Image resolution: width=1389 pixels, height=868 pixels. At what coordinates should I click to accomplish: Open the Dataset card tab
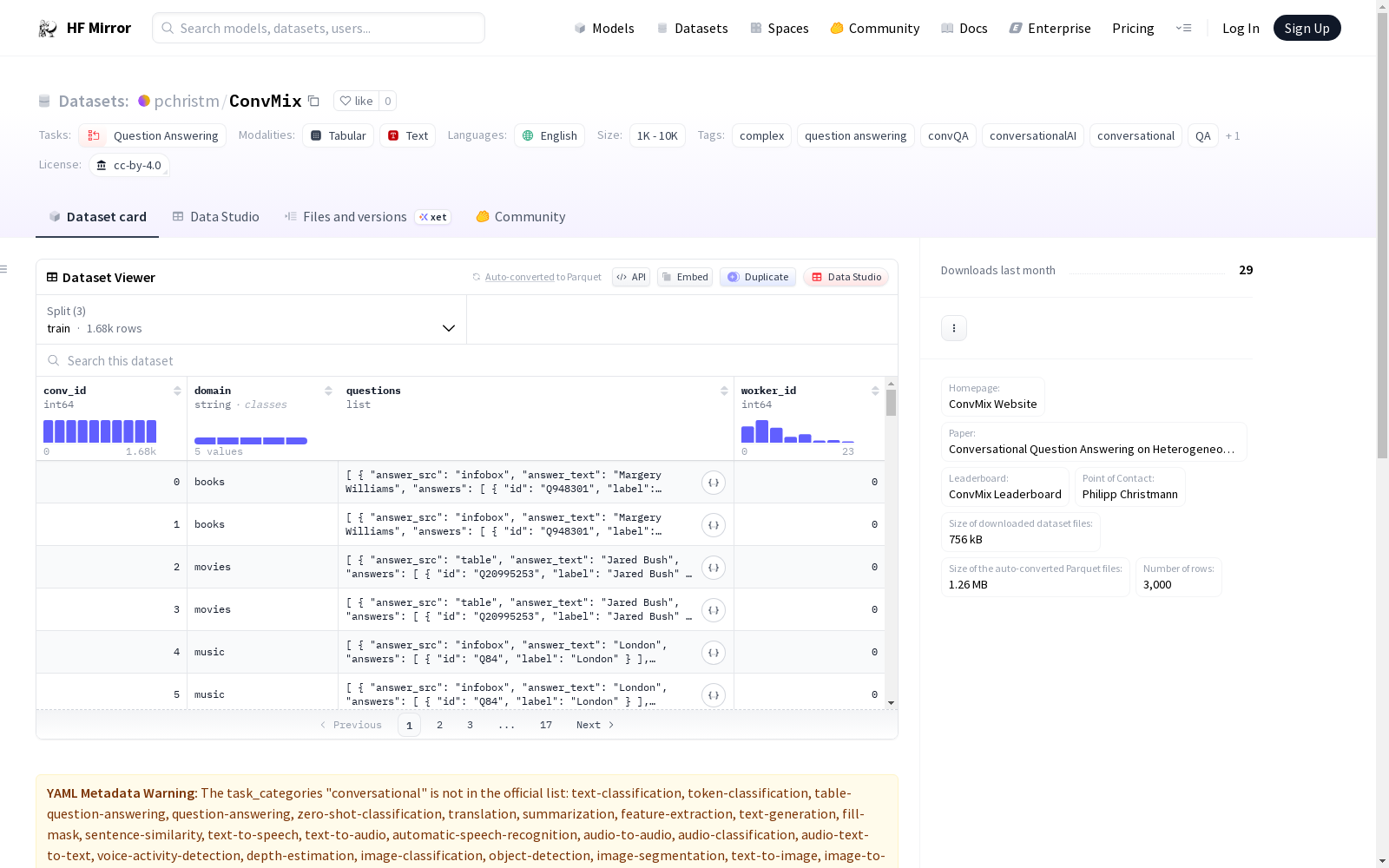click(x=97, y=217)
